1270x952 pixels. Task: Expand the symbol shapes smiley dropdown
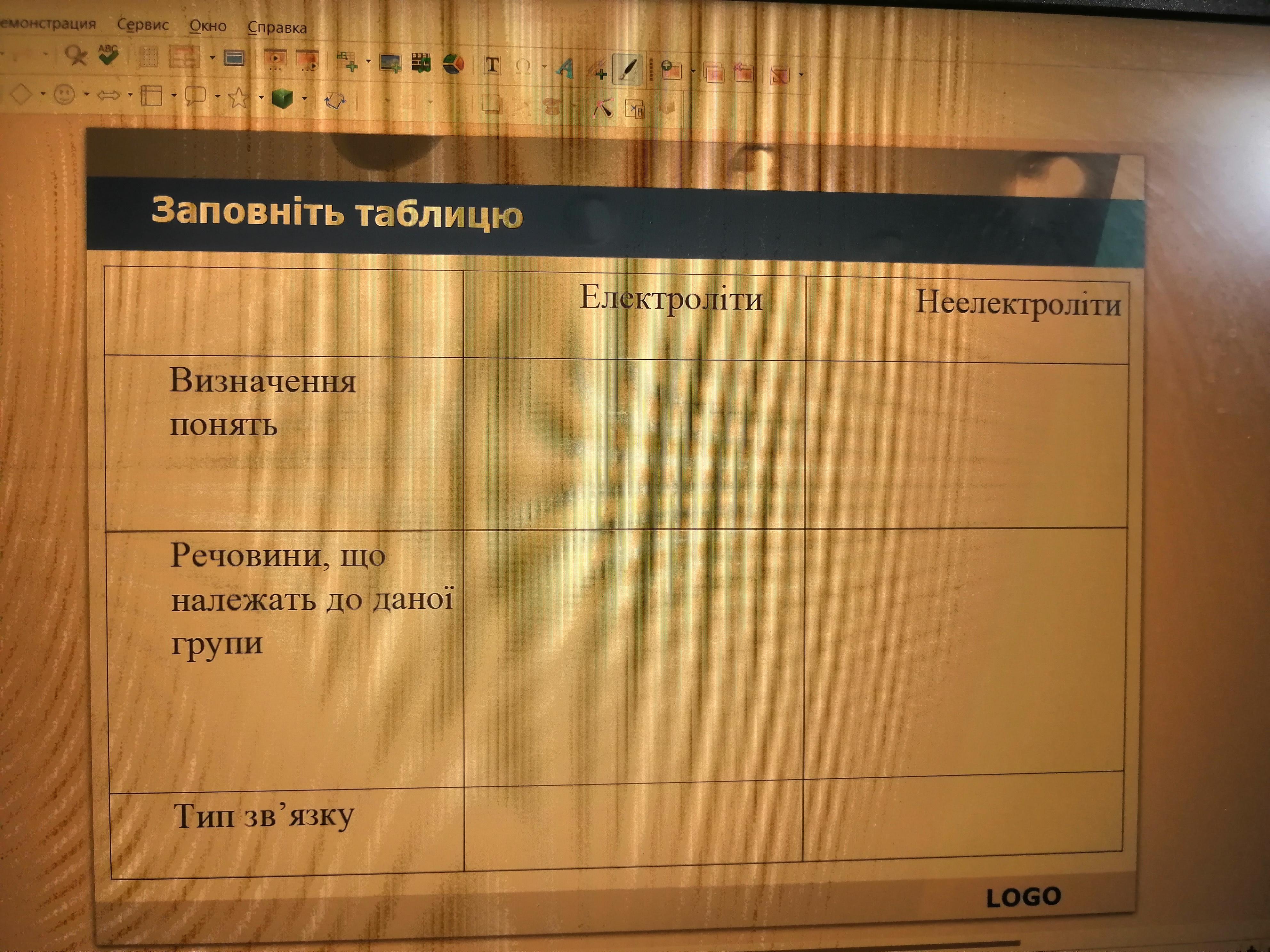pyautogui.click(x=87, y=94)
